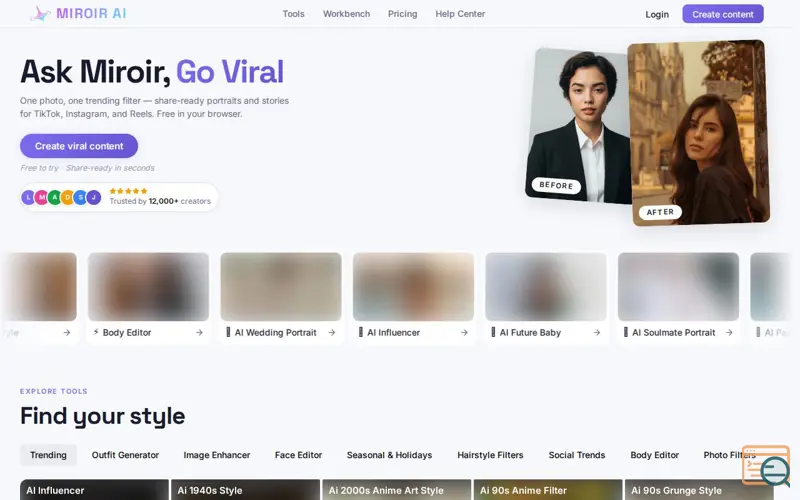Screen dimensions: 800x500
Task: Open the Ai 90s Grunge Style card
Action: pos(699,490)
